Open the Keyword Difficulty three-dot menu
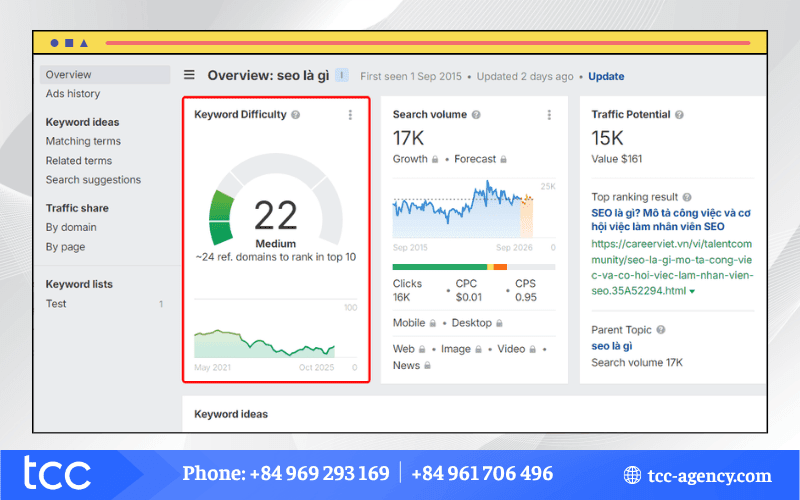 pos(350,115)
